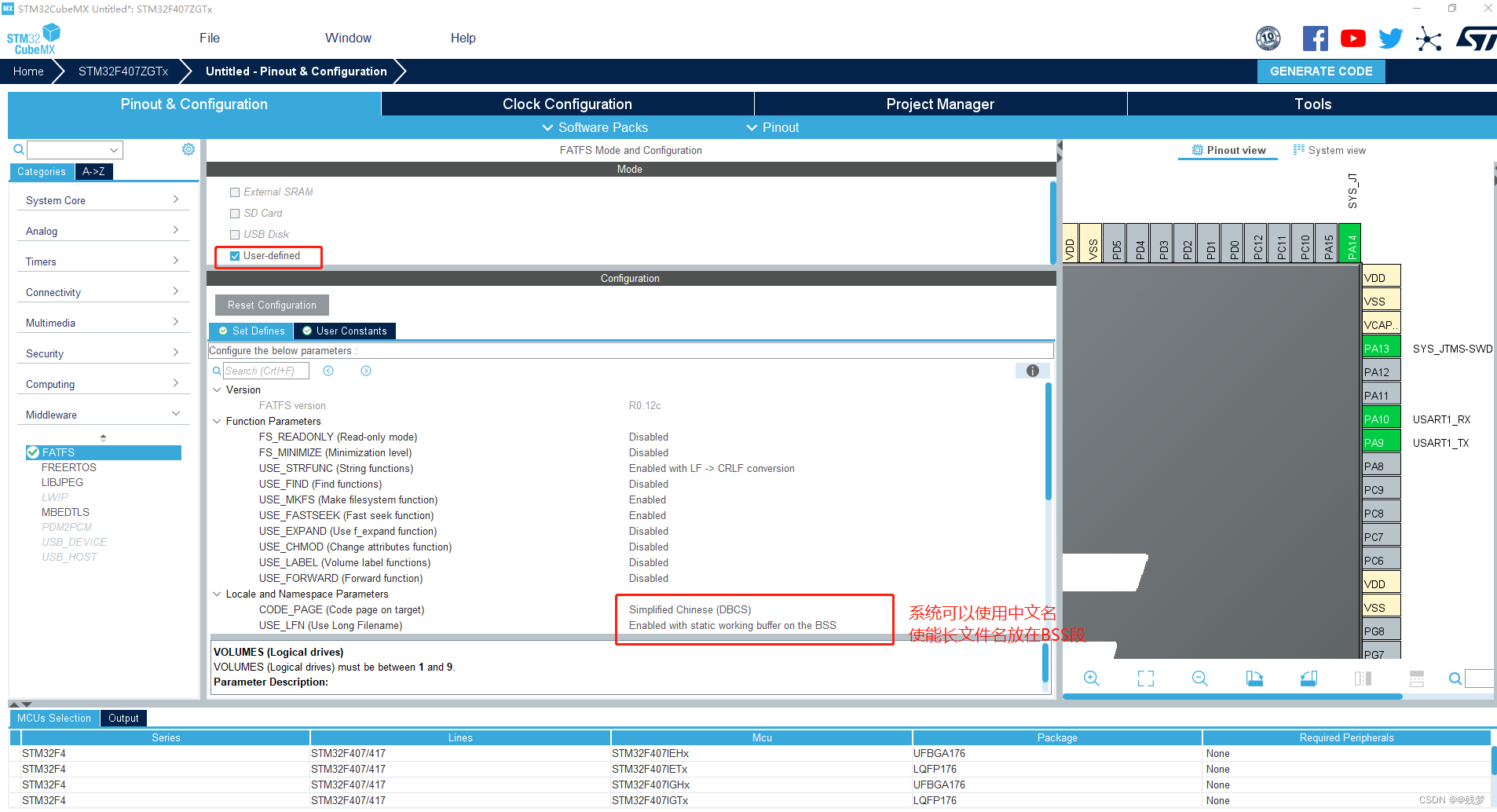Click the Pinout view chip icon
Viewport: 1497px width, 812px height.
[x=1198, y=150]
